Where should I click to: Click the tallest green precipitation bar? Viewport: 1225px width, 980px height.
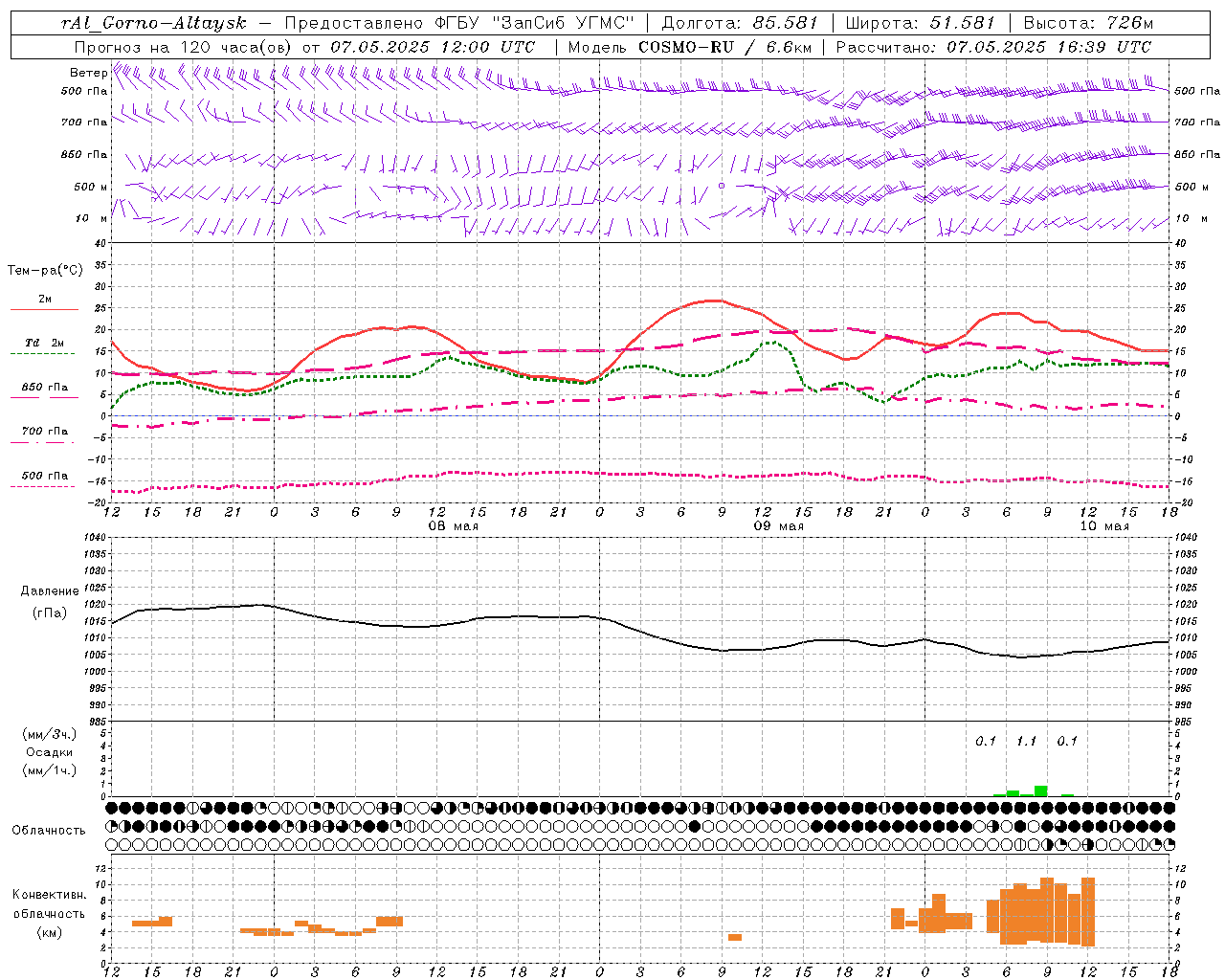[x=1040, y=791]
